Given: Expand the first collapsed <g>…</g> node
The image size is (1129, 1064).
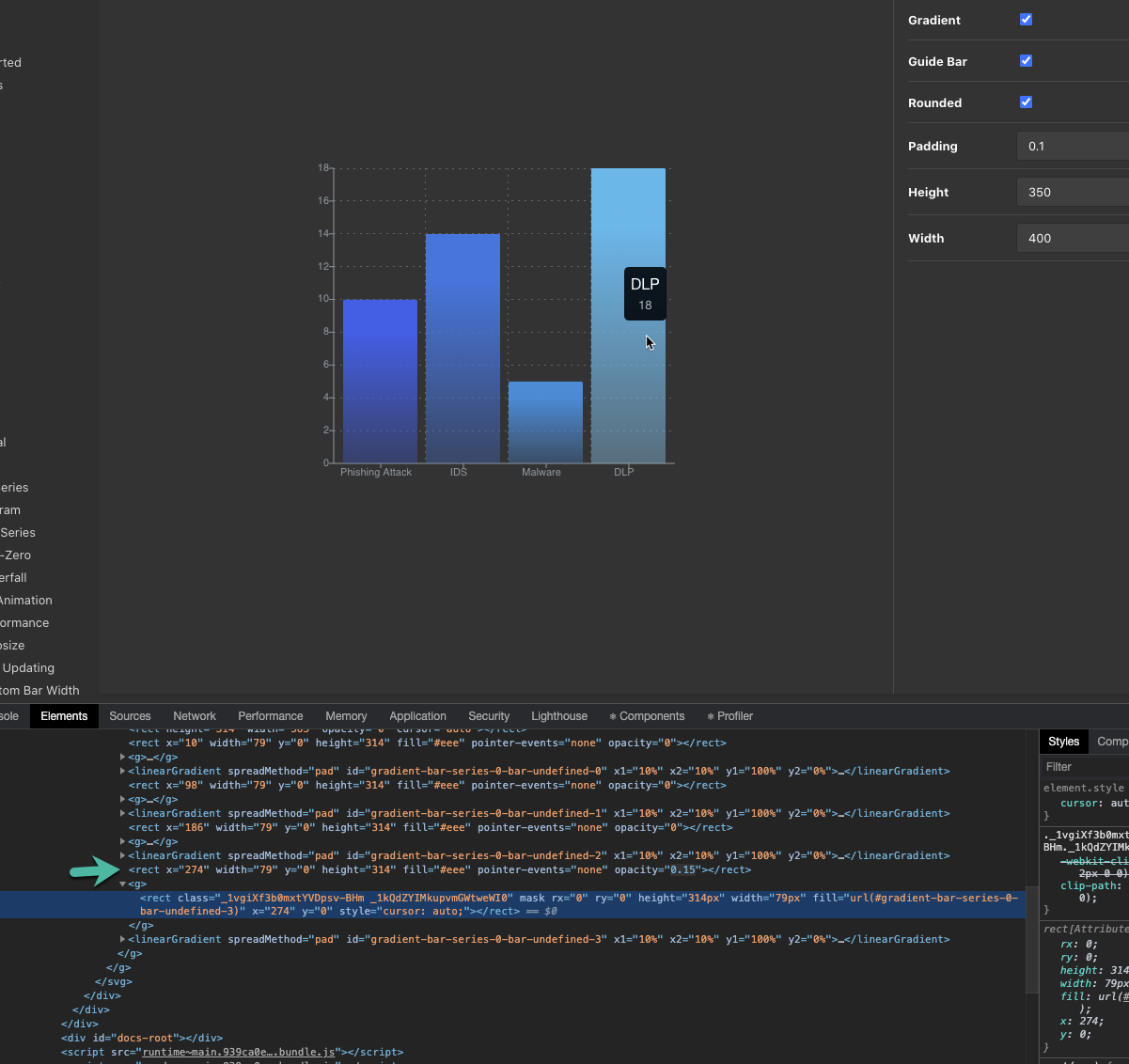Looking at the screenshot, I should (122, 757).
